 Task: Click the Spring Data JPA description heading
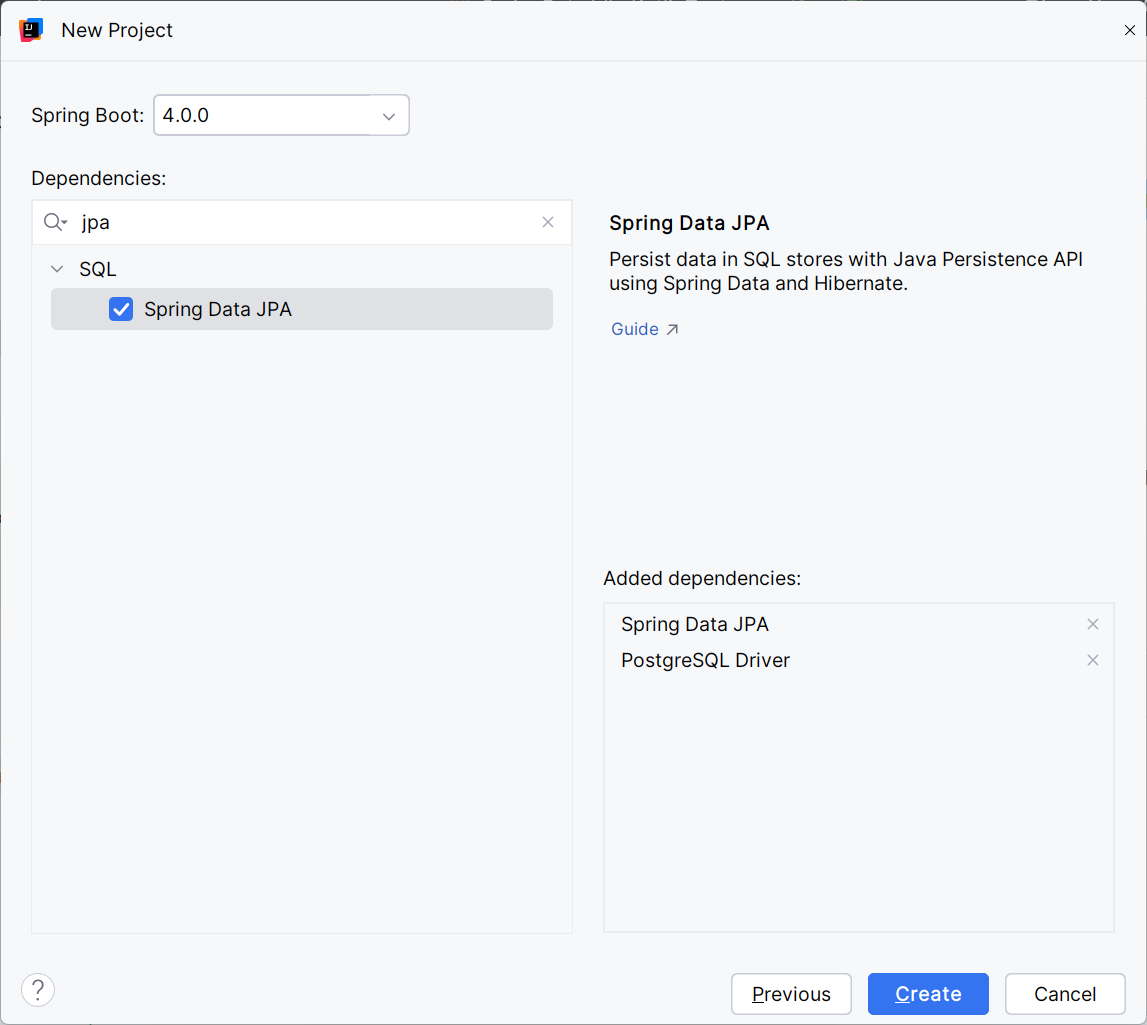point(689,223)
